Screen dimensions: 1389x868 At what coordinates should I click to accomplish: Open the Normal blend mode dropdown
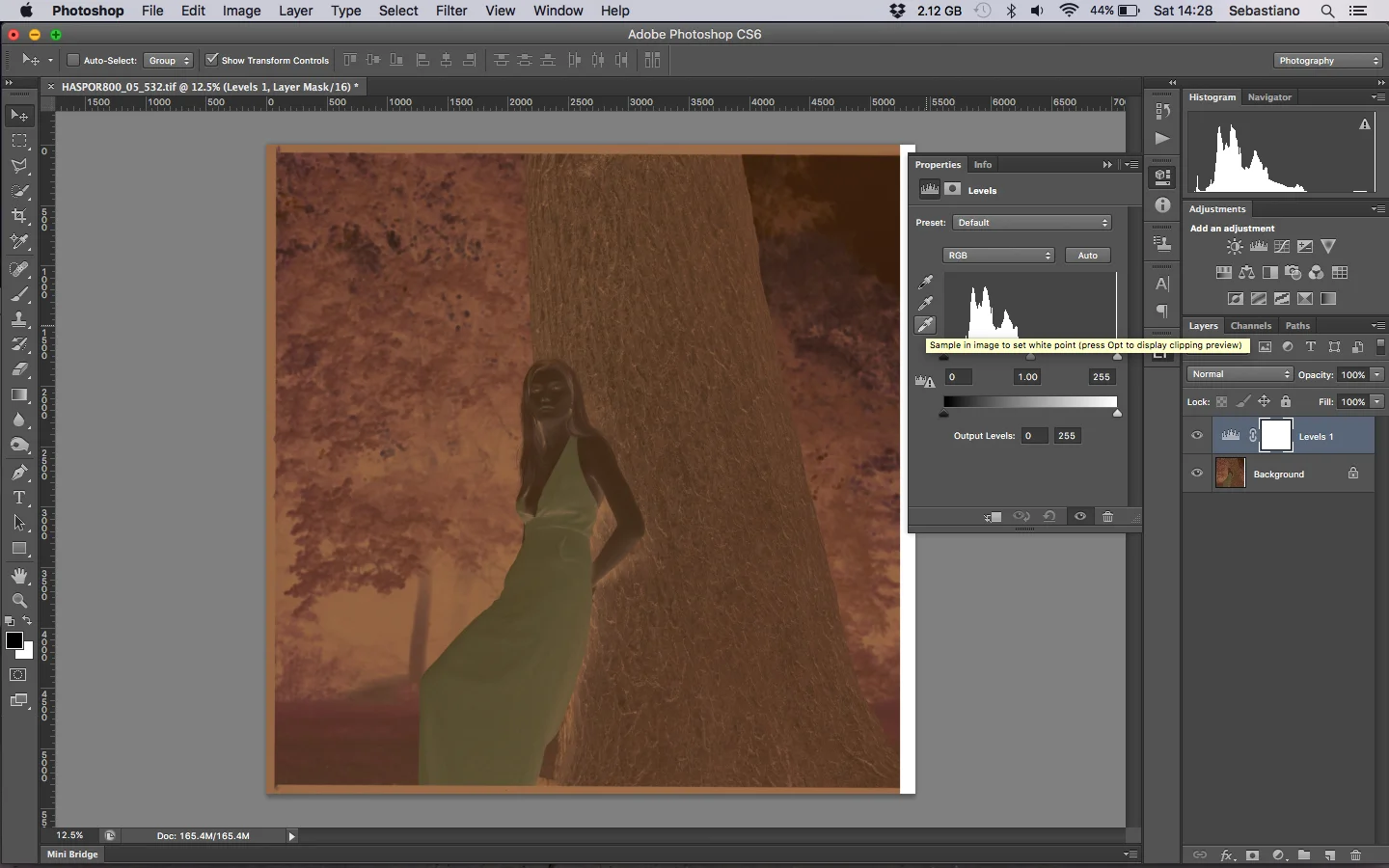(x=1239, y=374)
